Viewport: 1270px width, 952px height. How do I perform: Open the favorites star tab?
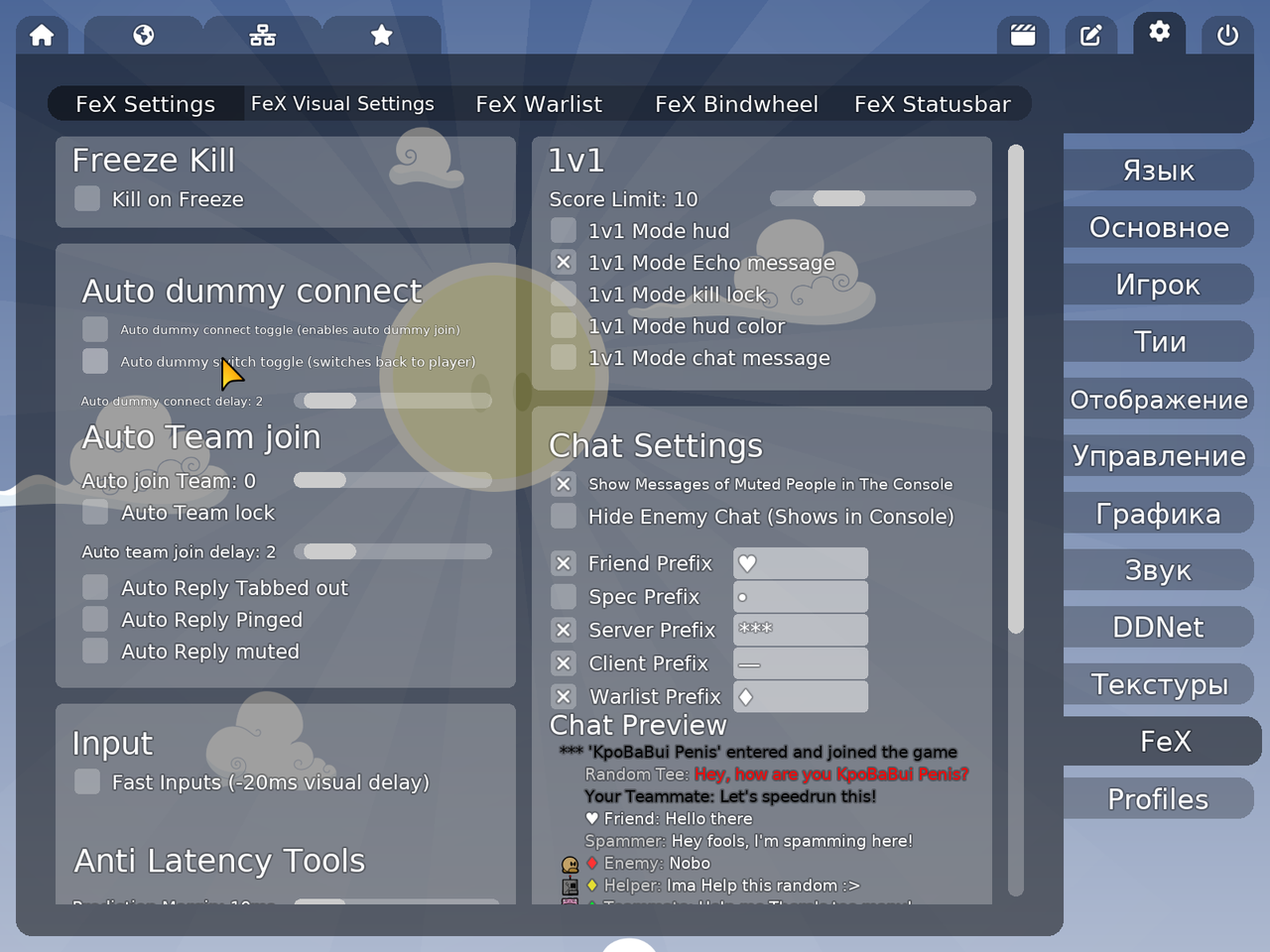pyautogui.click(x=382, y=36)
